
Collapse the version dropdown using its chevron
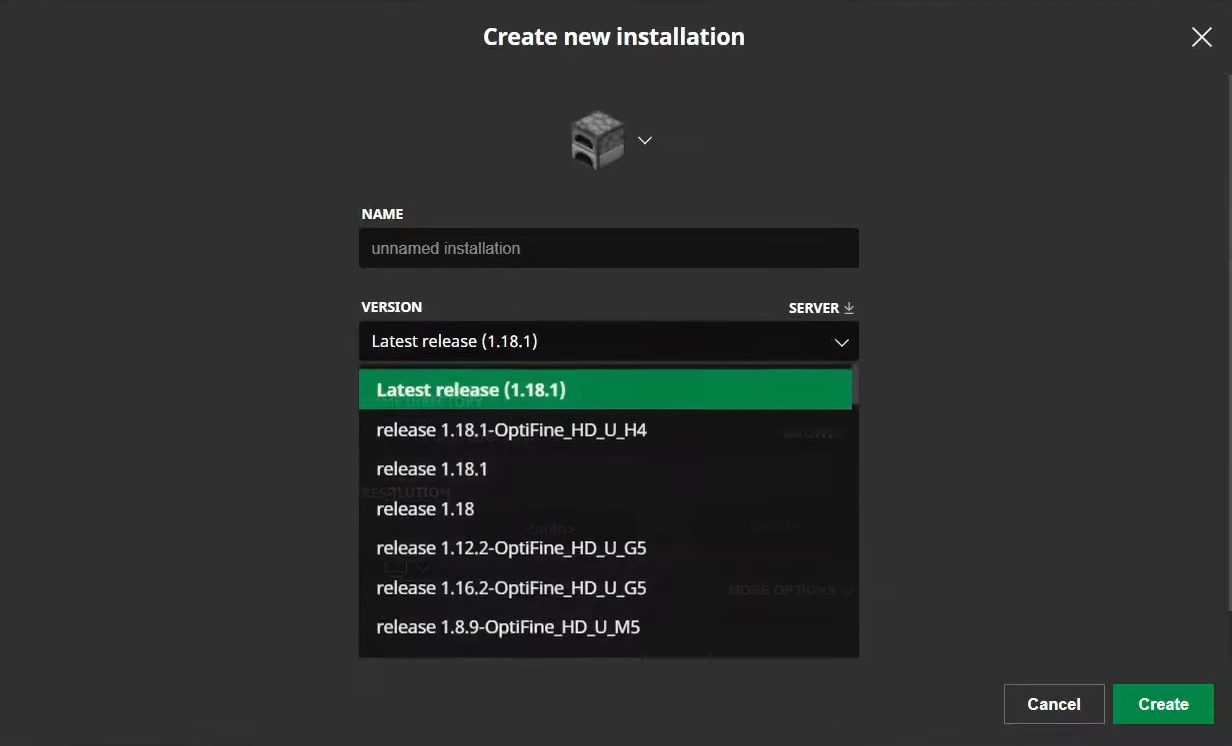(x=841, y=342)
